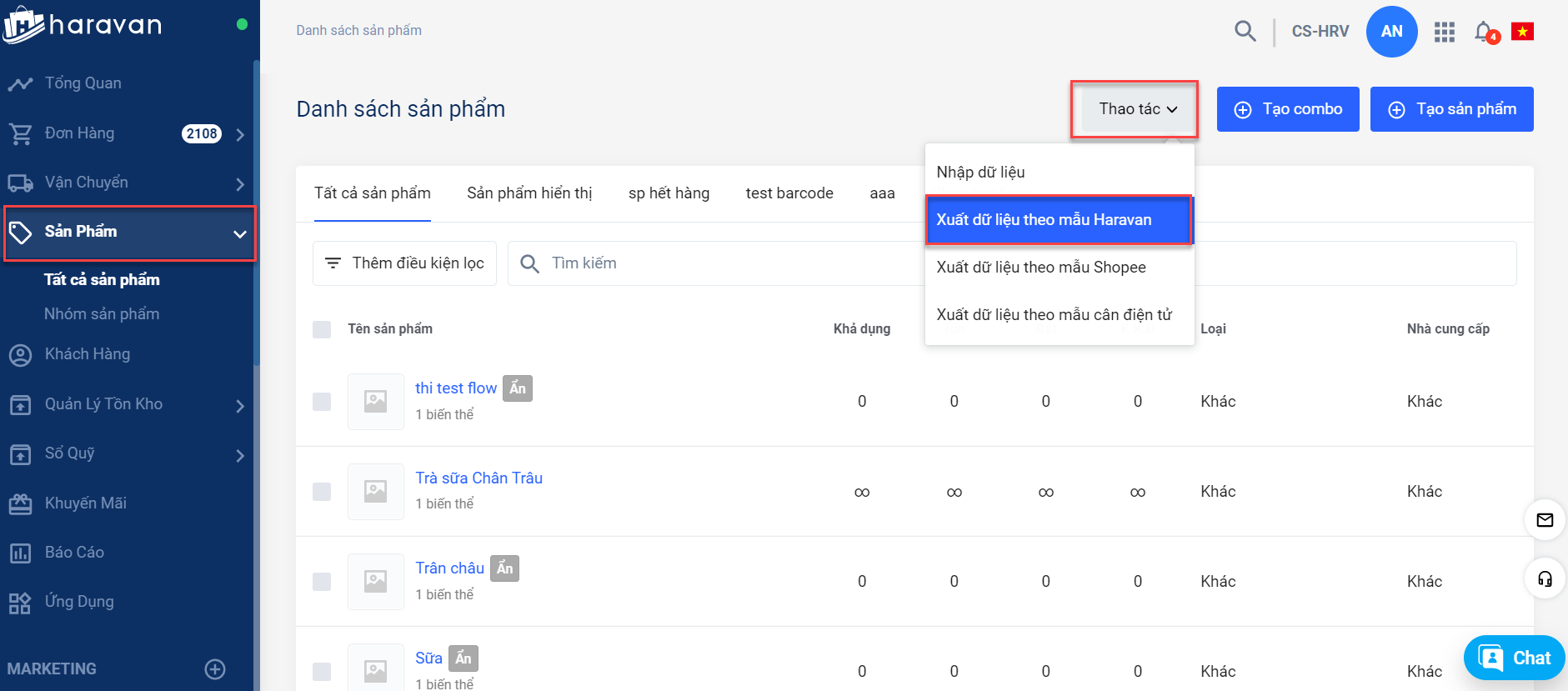
Task: Click the search magnifier icon in header
Action: [x=1245, y=32]
